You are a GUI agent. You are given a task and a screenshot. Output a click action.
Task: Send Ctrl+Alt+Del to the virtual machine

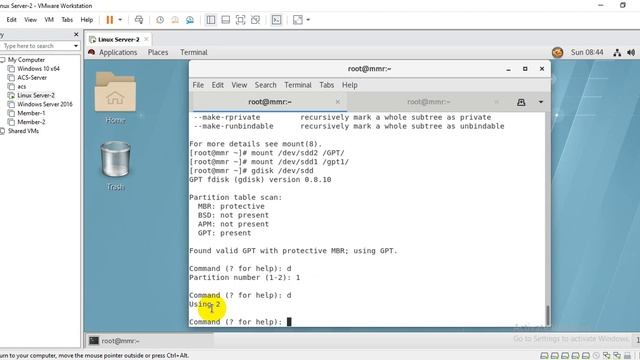click(x=139, y=20)
